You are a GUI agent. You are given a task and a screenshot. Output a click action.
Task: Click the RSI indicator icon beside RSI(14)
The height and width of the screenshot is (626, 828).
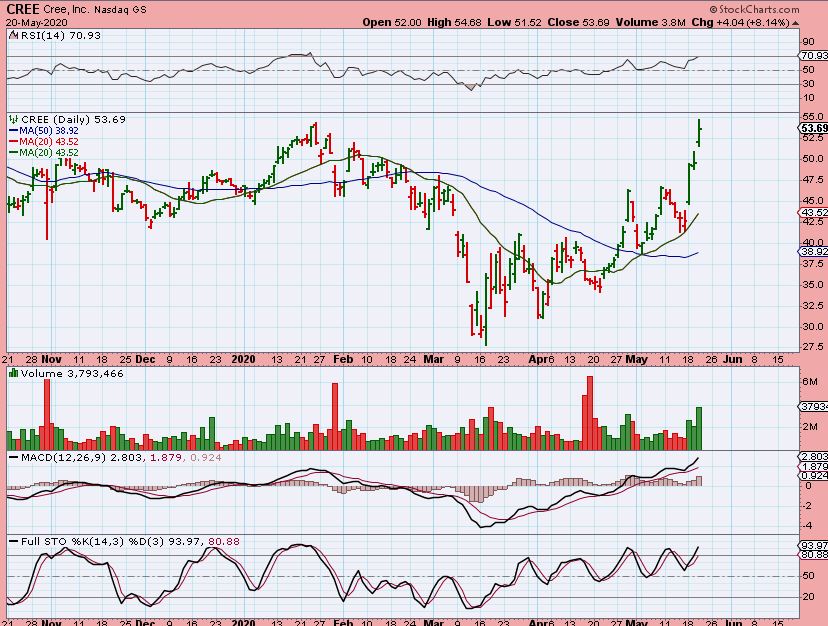click(x=14, y=35)
